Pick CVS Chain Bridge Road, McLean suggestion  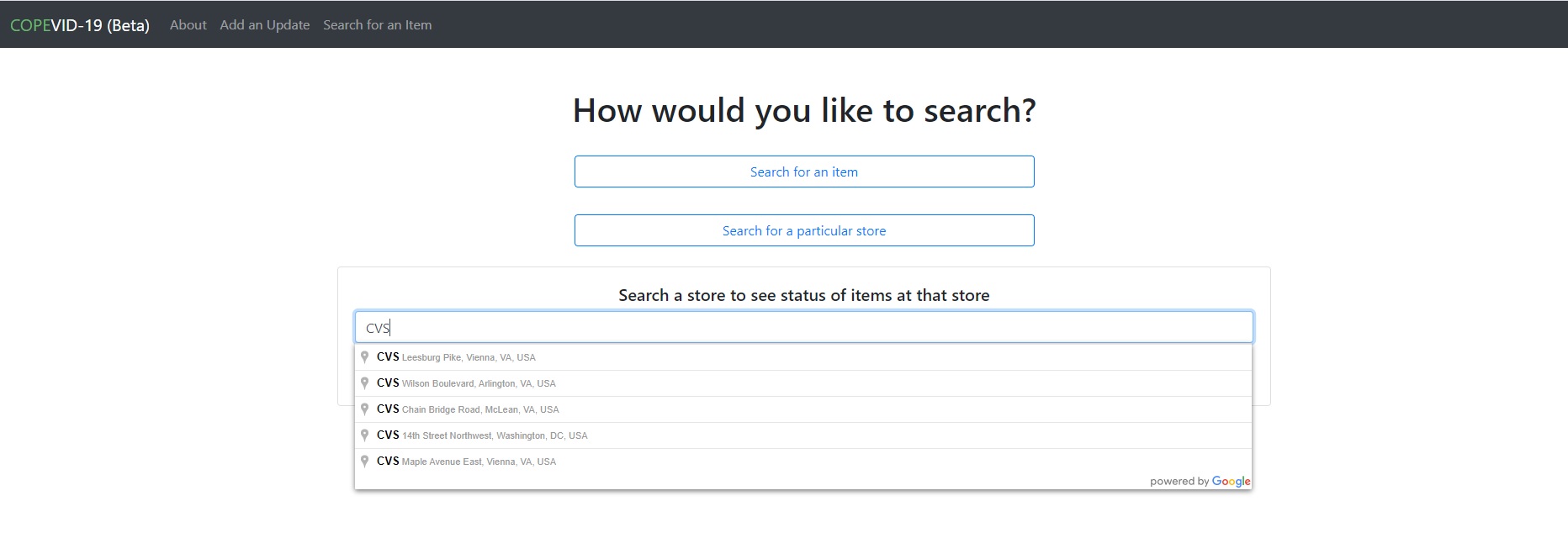803,409
